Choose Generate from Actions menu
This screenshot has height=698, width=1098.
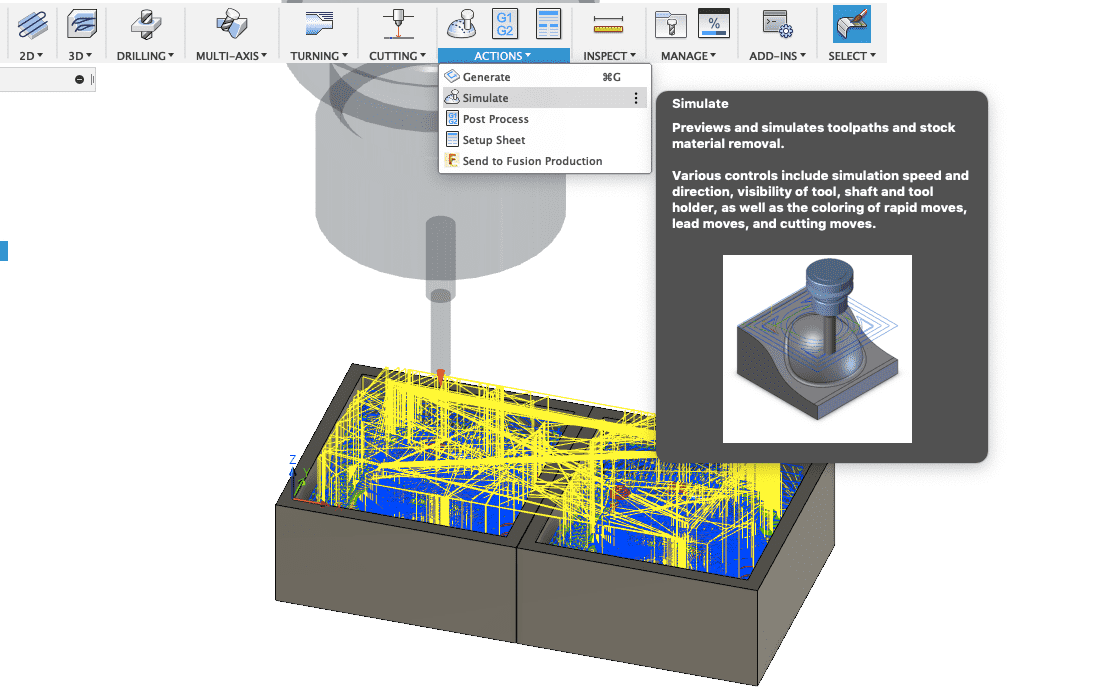click(x=545, y=77)
